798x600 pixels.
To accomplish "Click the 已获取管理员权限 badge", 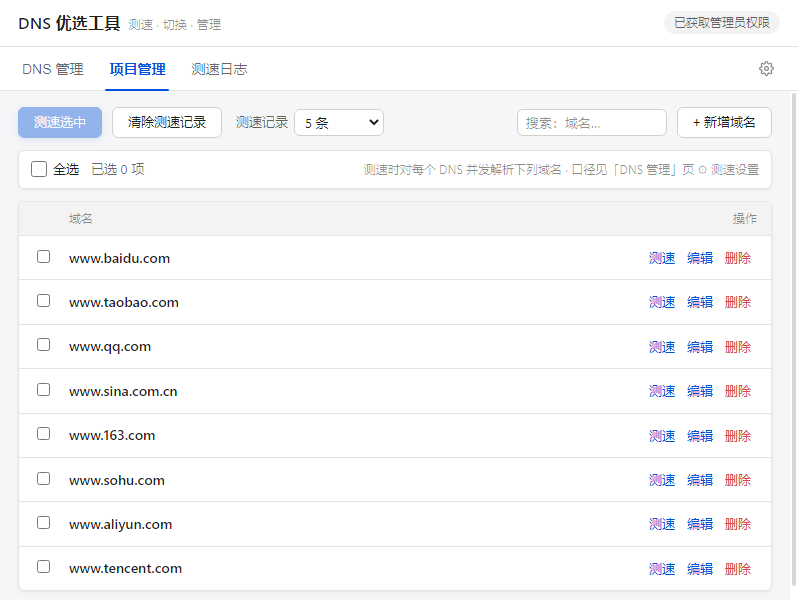I will [x=722, y=23].
